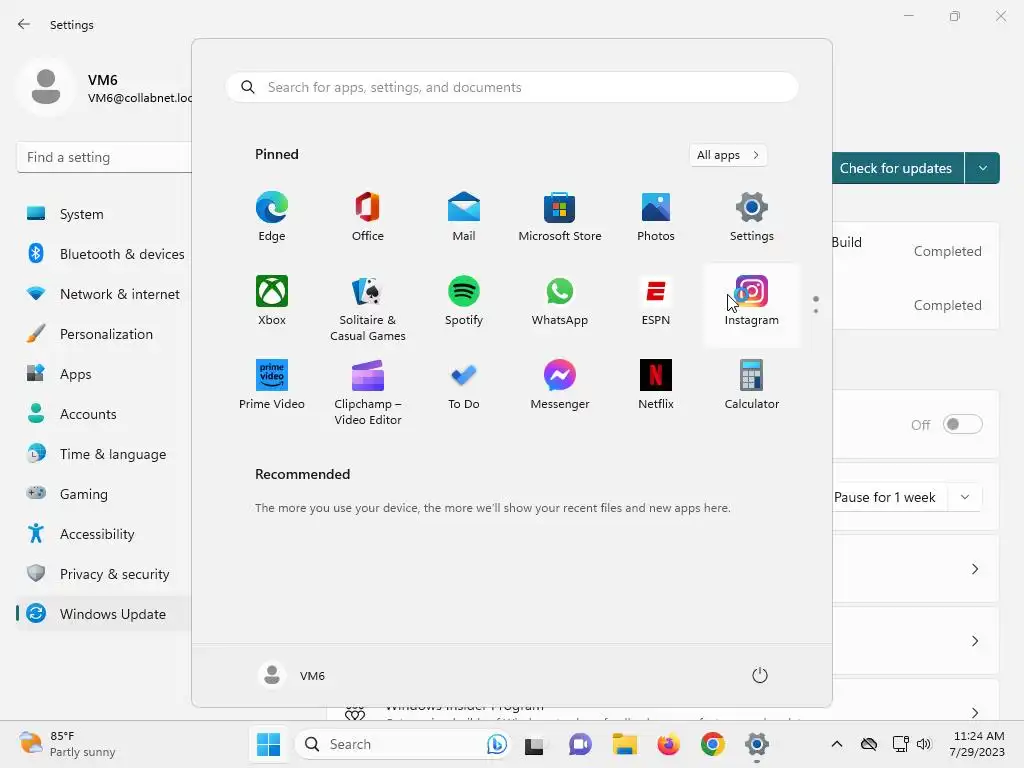Image resolution: width=1024 pixels, height=768 pixels.
Task: Launch Google Chrome from taskbar
Action: click(x=712, y=744)
